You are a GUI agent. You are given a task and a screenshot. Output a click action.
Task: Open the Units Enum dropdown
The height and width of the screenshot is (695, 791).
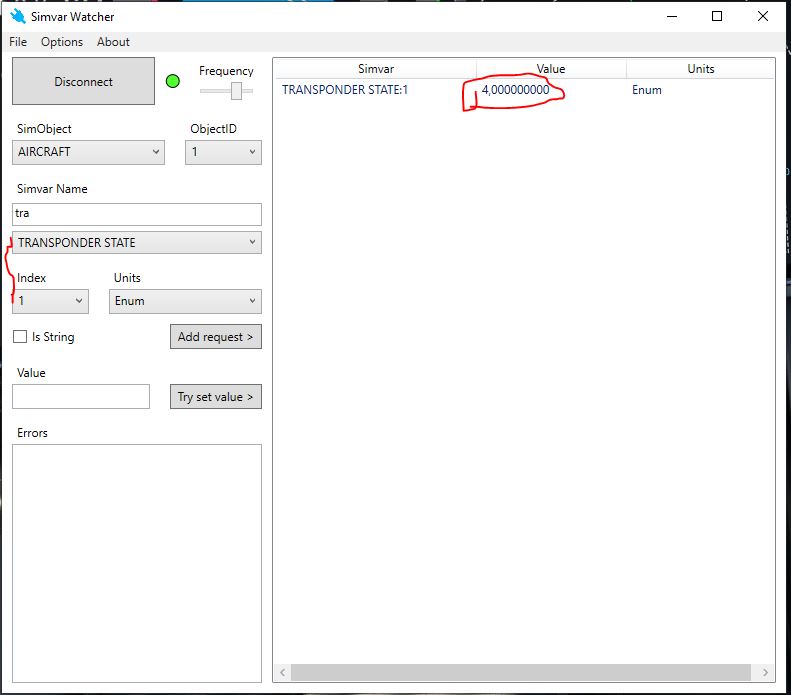185,301
